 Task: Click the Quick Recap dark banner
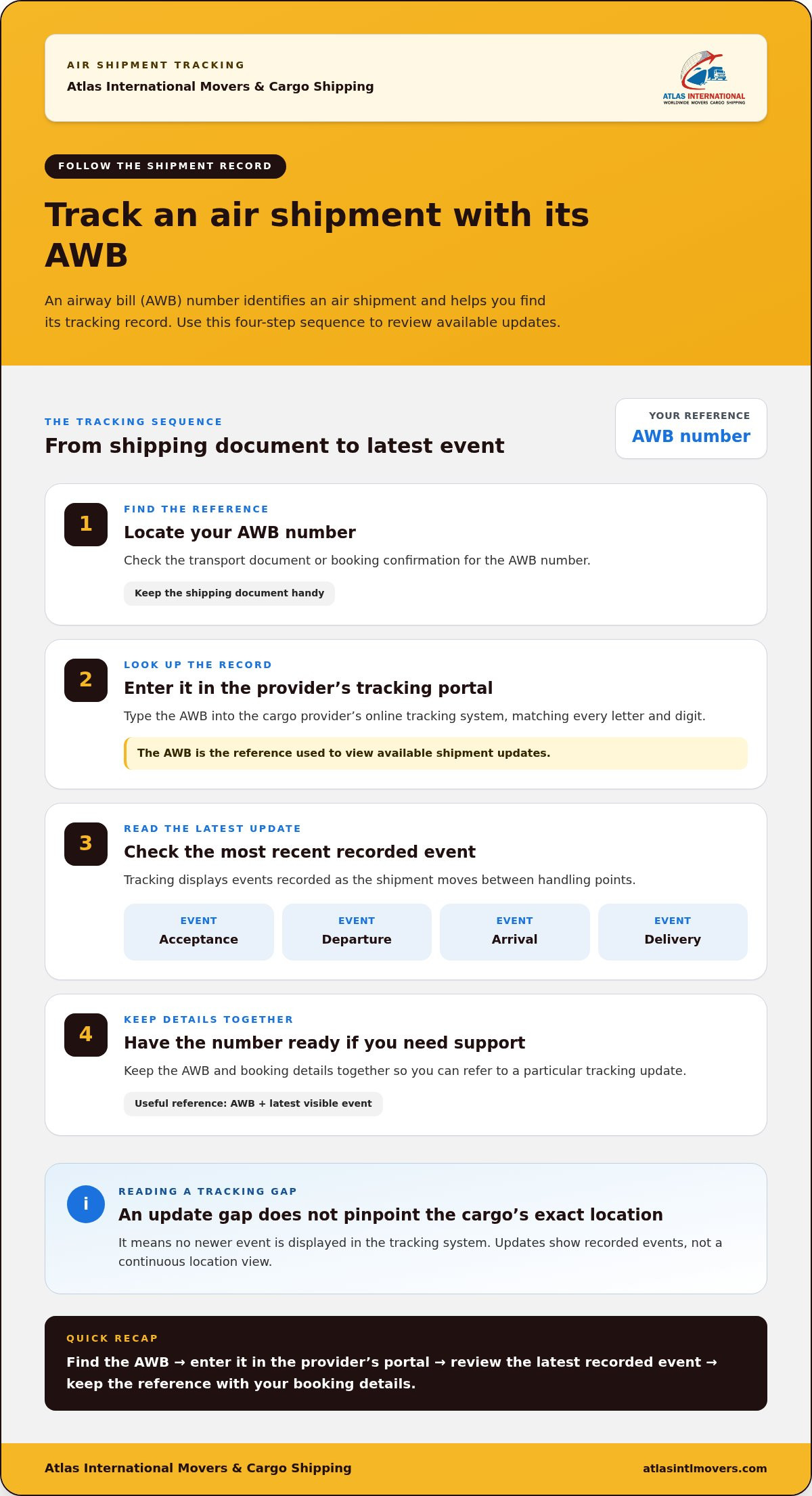coord(406,1363)
